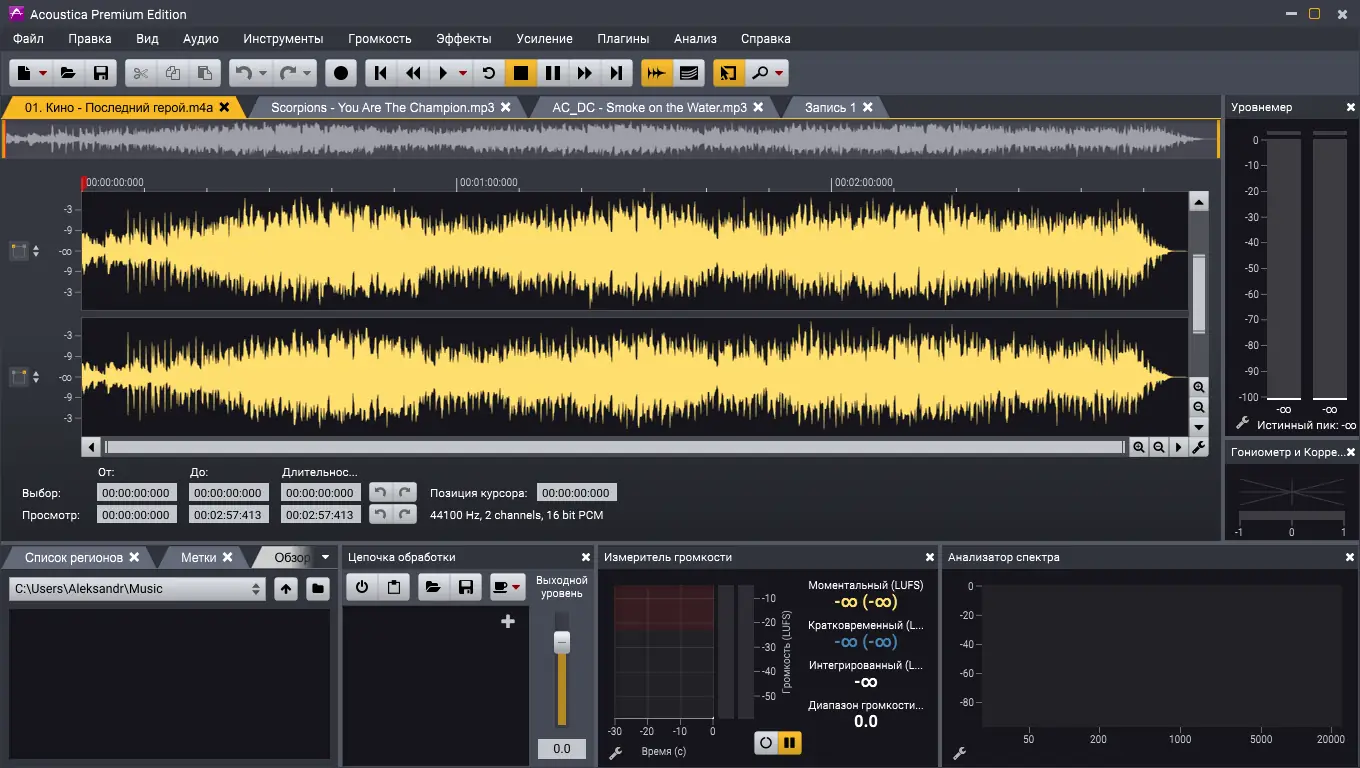Screen dimensions: 1360x768
Task: Open waveform view settings wrench icon
Action: [1199, 447]
